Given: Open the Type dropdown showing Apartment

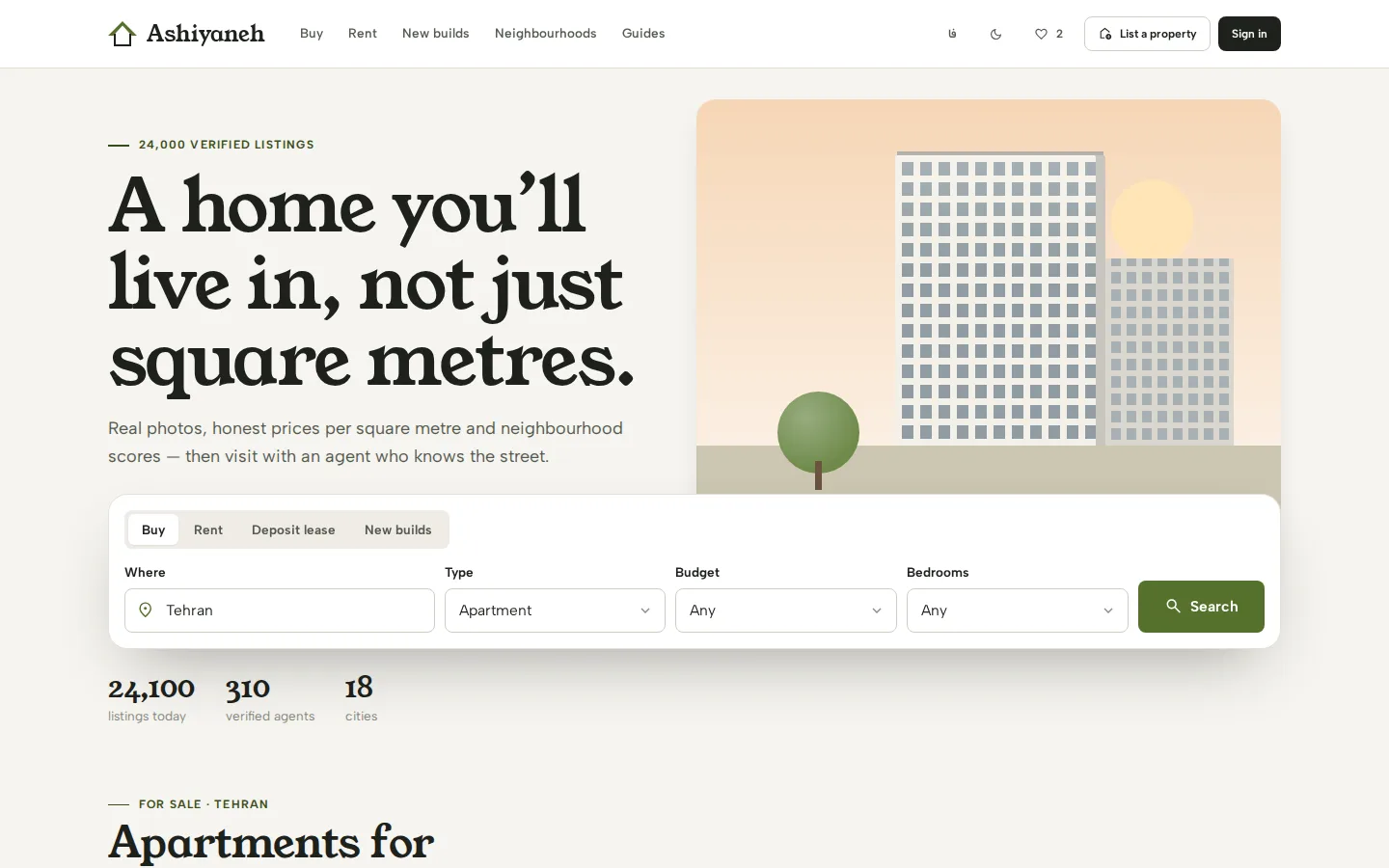Looking at the screenshot, I should 555,610.
